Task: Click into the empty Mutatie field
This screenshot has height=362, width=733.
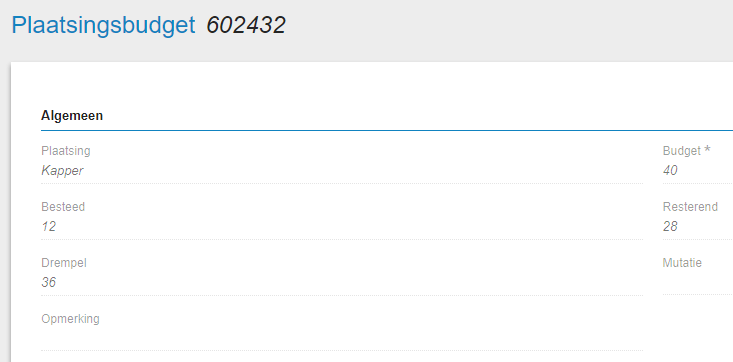Action: click(x=697, y=283)
